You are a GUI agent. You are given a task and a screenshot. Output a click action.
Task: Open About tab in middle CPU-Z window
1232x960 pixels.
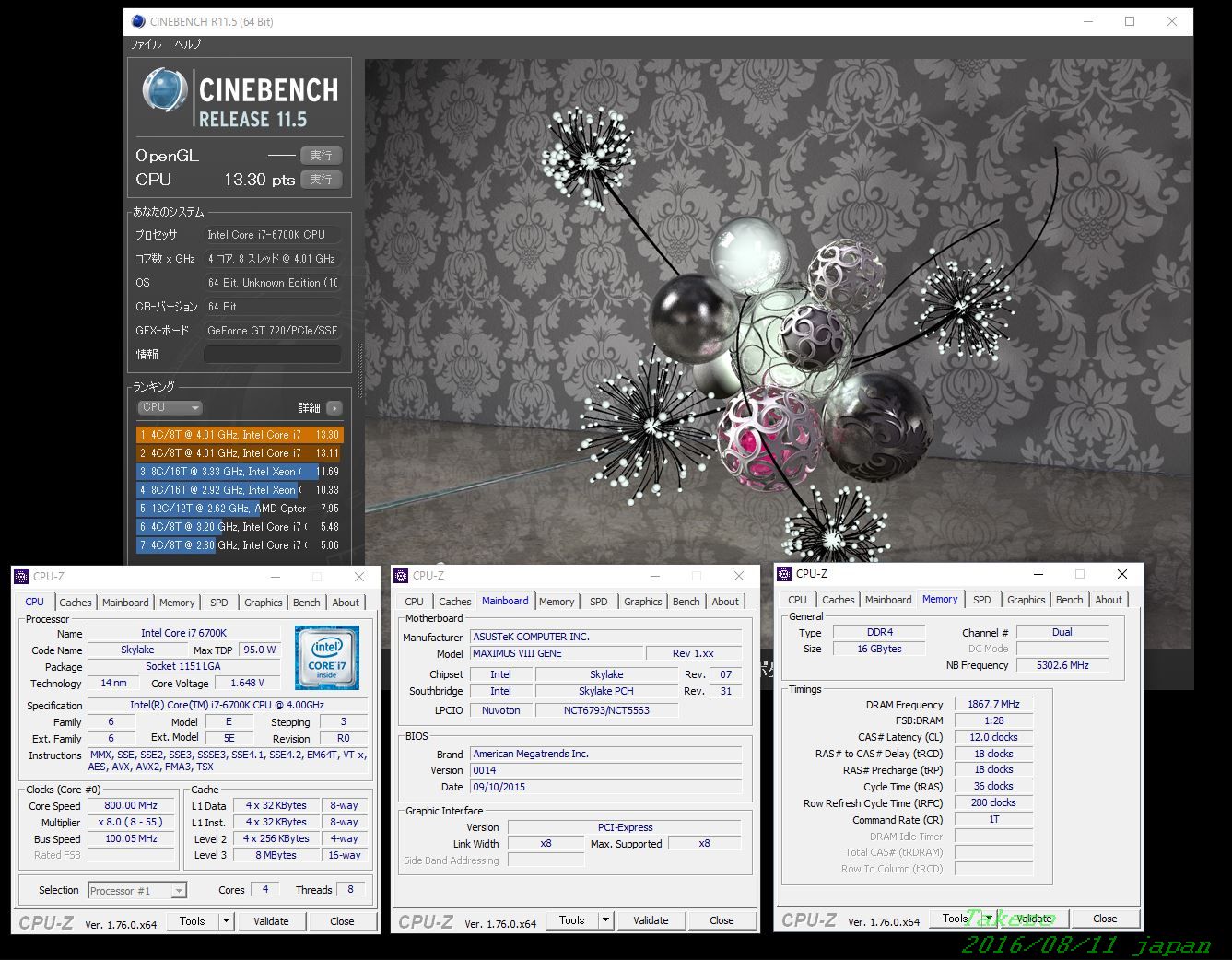[726, 602]
